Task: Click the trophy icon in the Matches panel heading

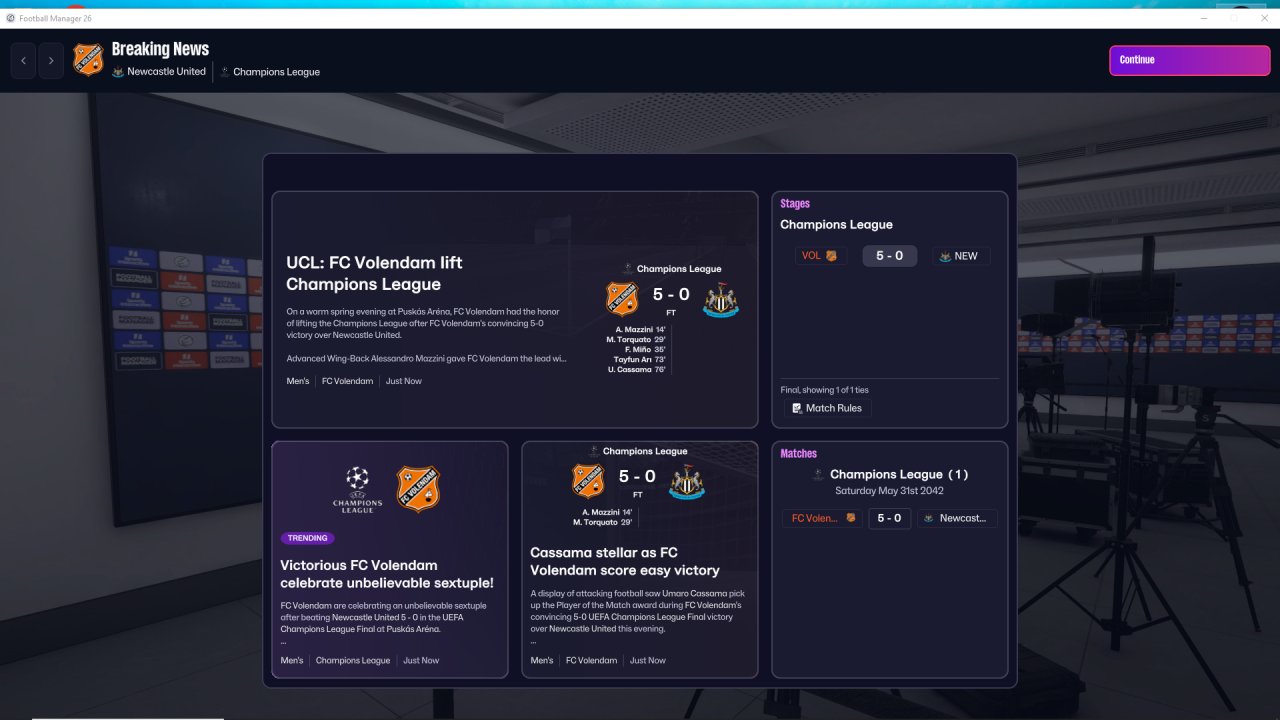Action: point(818,474)
